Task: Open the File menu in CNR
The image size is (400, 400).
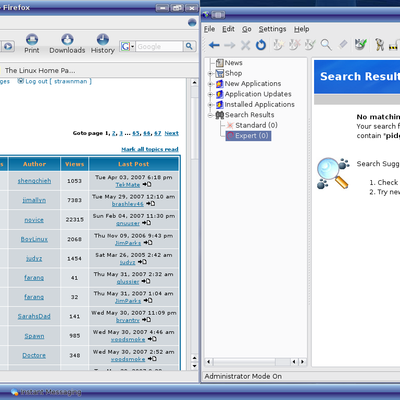Action: click(210, 29)
